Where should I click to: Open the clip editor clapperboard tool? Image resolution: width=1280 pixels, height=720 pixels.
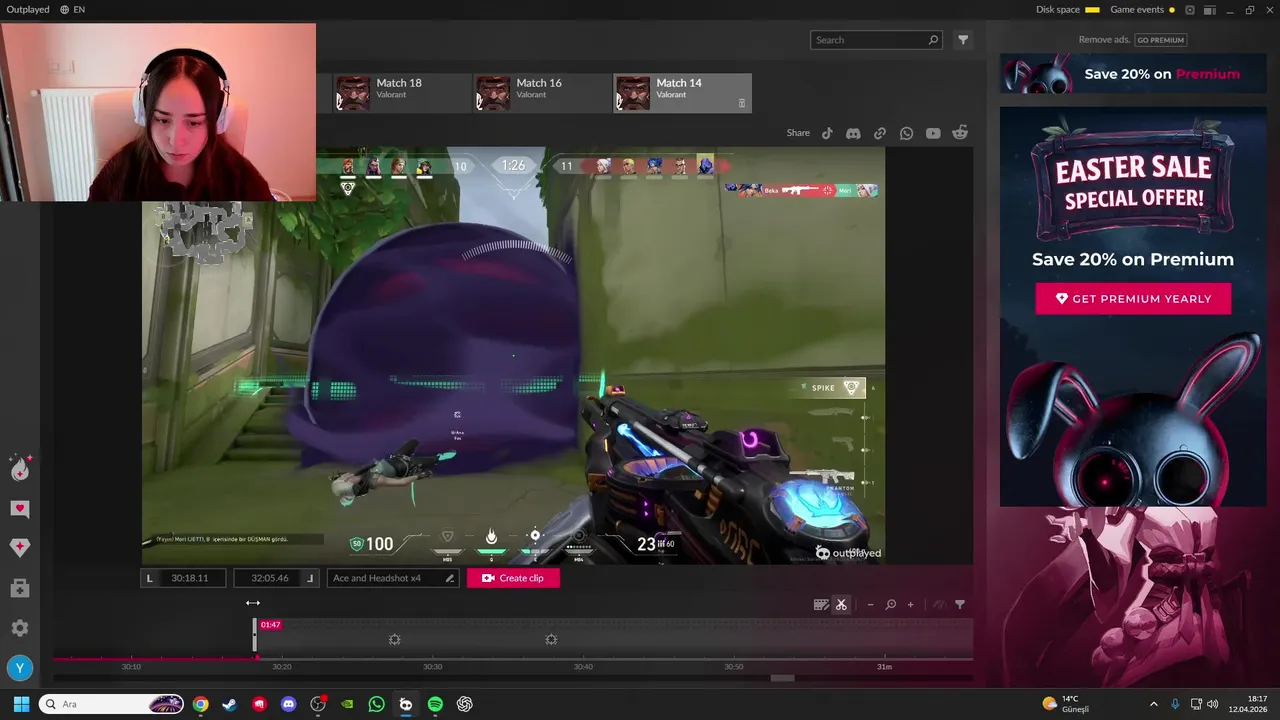[x=821, y=604]
